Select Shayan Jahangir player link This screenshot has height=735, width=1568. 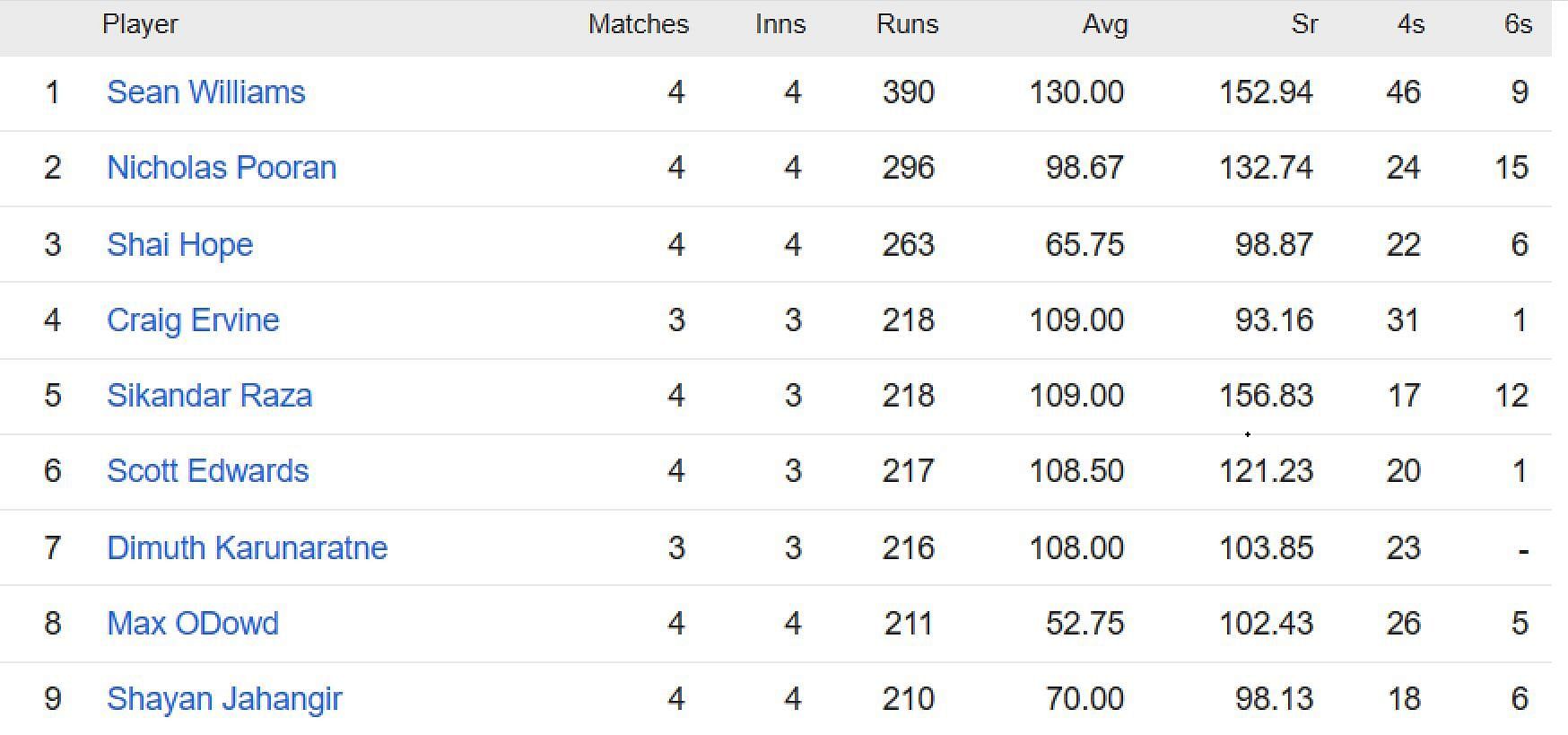(224, 699)
